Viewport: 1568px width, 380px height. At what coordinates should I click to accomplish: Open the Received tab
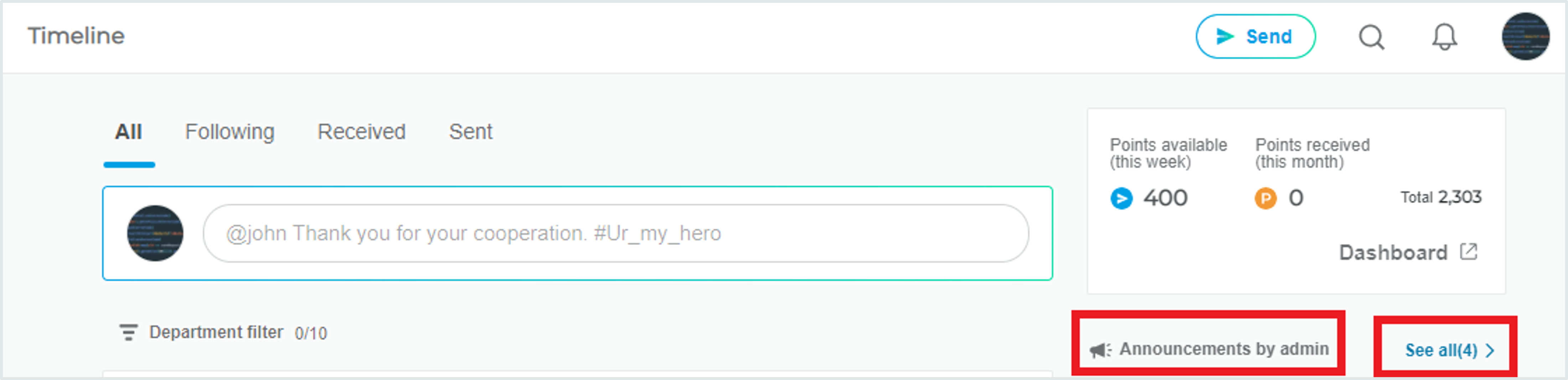click(362, 132)
